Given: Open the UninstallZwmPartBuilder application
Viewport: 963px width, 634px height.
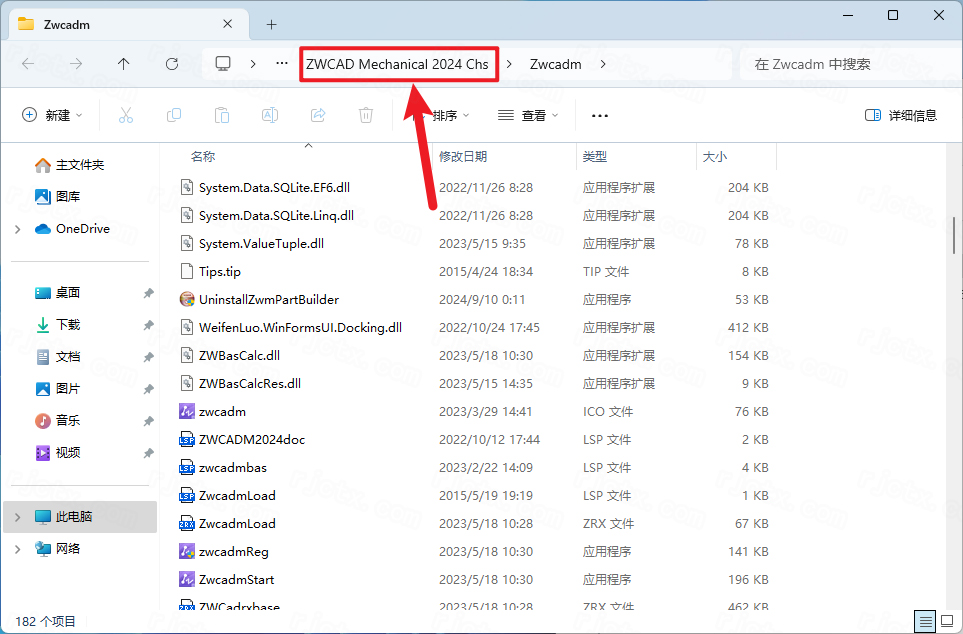Looking at the screenshot, I should (x=268, y=299).
